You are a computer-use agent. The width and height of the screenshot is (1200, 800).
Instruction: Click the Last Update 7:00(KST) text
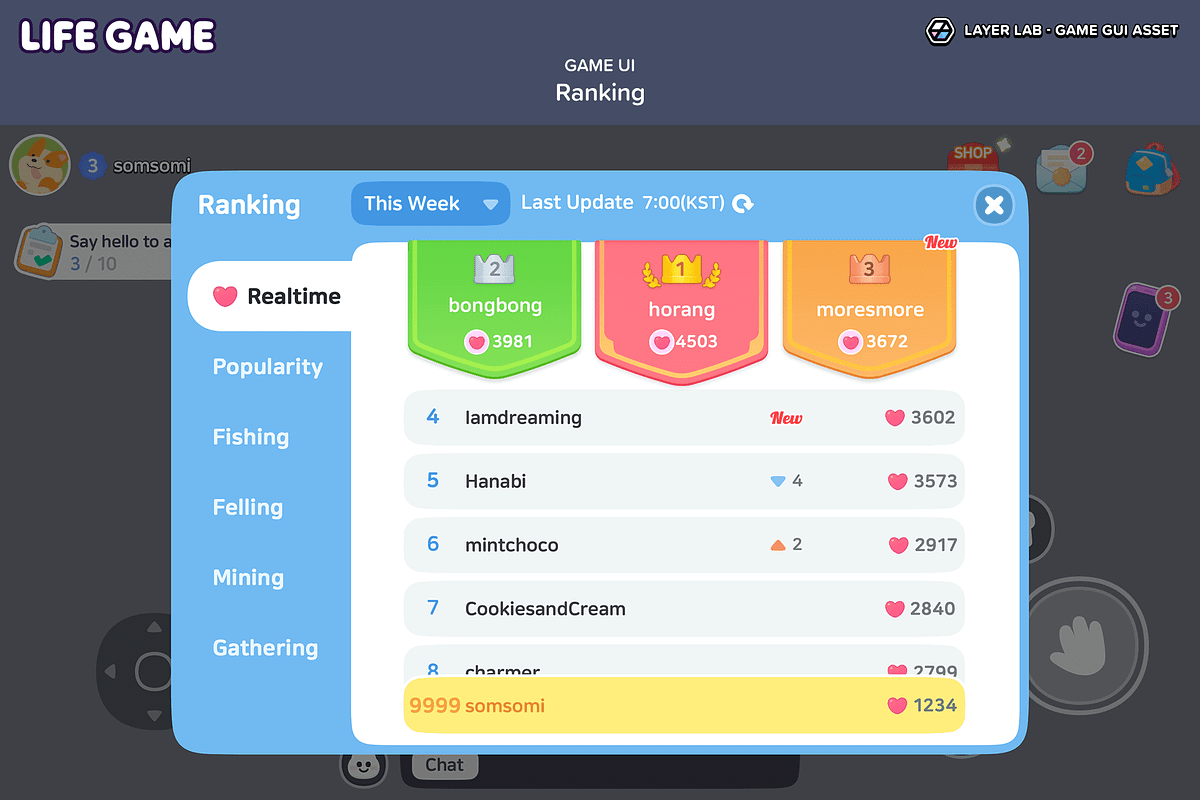pyautogui.click(x=622, y=203)
